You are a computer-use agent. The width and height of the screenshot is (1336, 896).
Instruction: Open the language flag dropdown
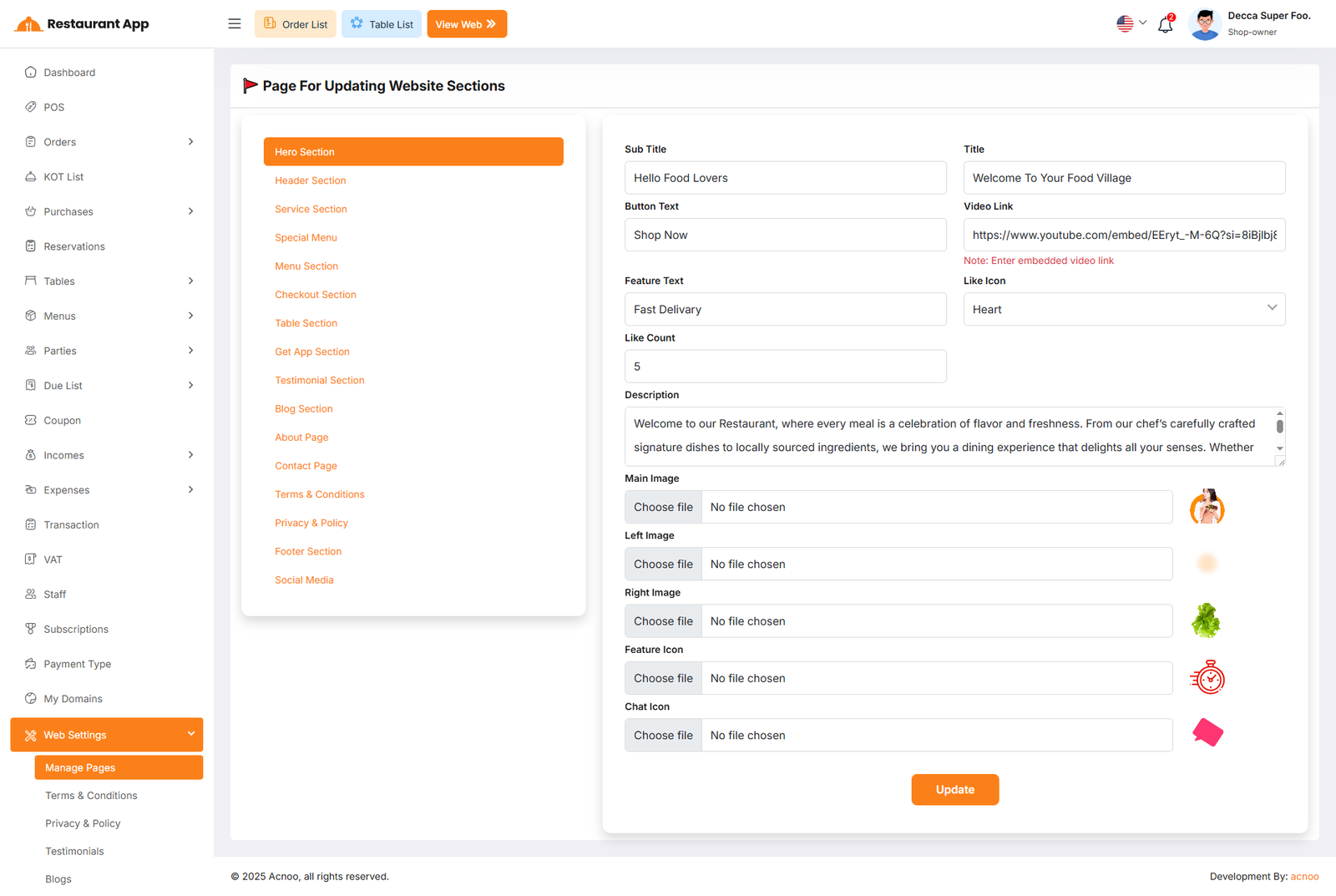1131,24
